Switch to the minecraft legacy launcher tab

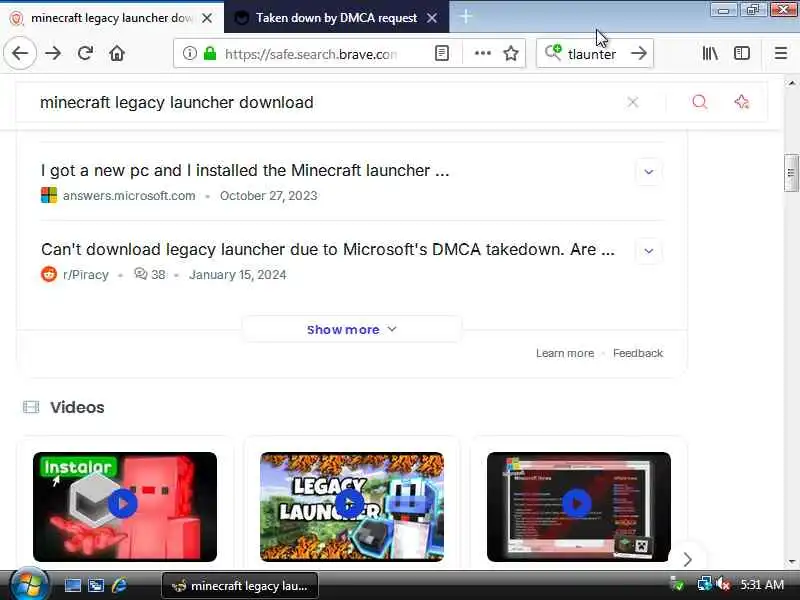point(111,18)
